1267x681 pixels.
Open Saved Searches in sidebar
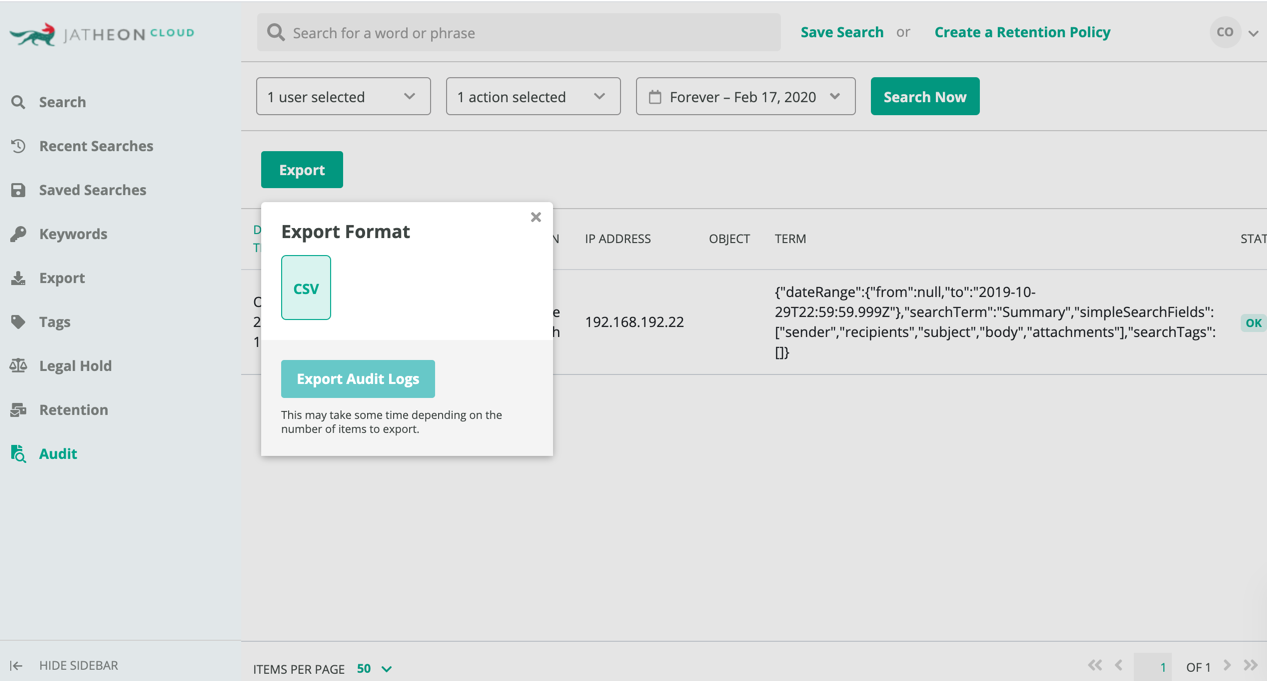92,190
